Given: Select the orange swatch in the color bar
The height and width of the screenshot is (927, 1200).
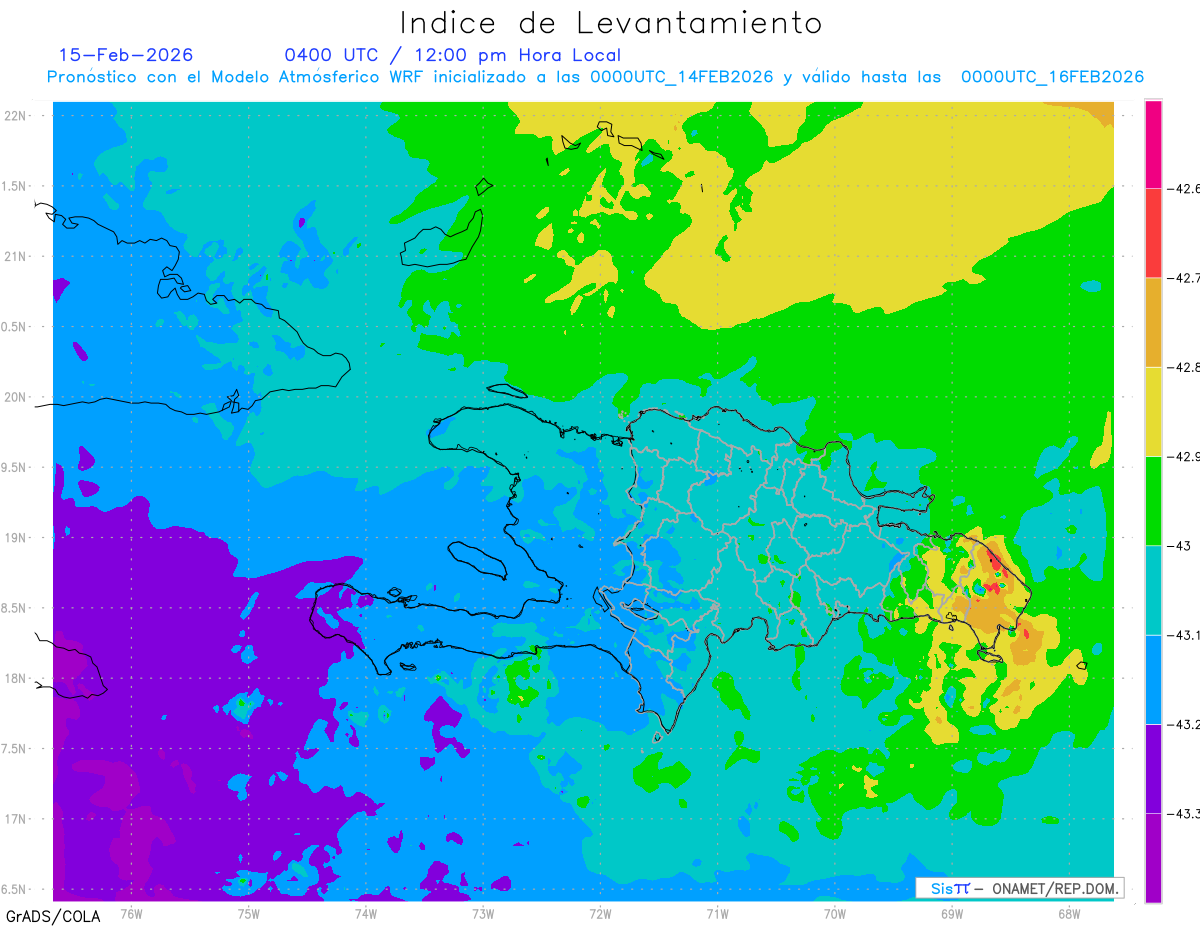Looking at the screenshot, I should (x=1153, y=322).
